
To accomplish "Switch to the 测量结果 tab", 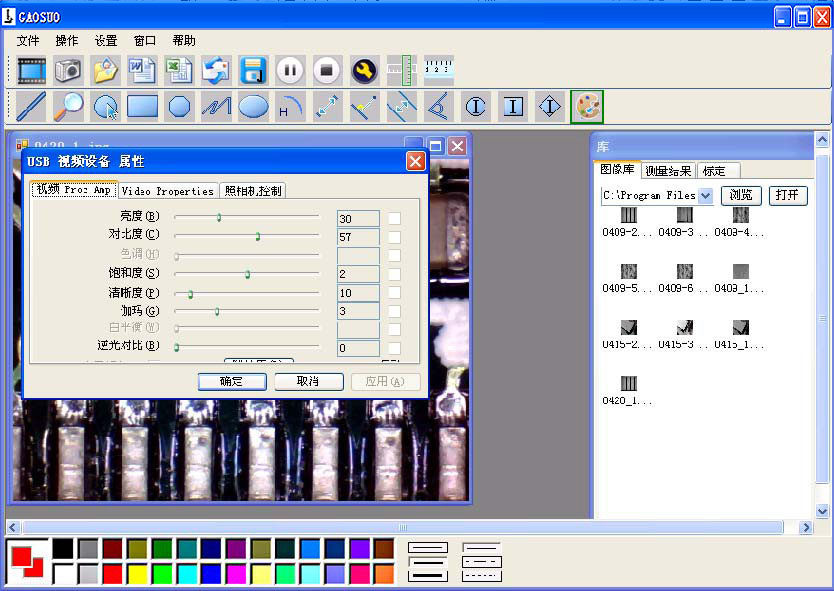I will (668, 171).
